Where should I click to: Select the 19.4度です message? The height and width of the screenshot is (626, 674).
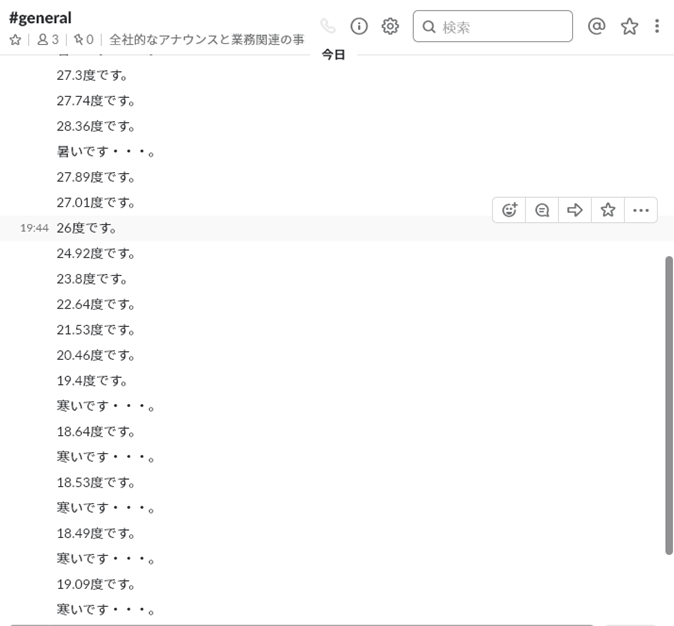pos(92,381)
